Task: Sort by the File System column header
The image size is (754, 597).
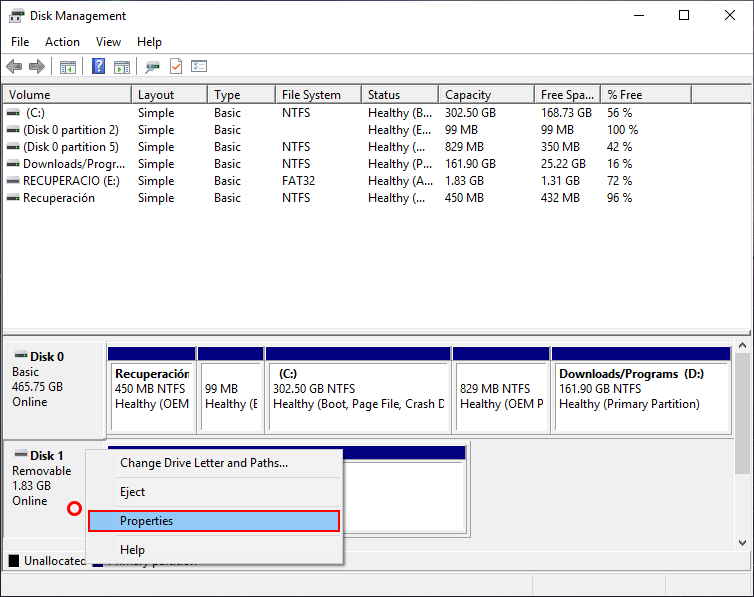Action: point(318,95)
